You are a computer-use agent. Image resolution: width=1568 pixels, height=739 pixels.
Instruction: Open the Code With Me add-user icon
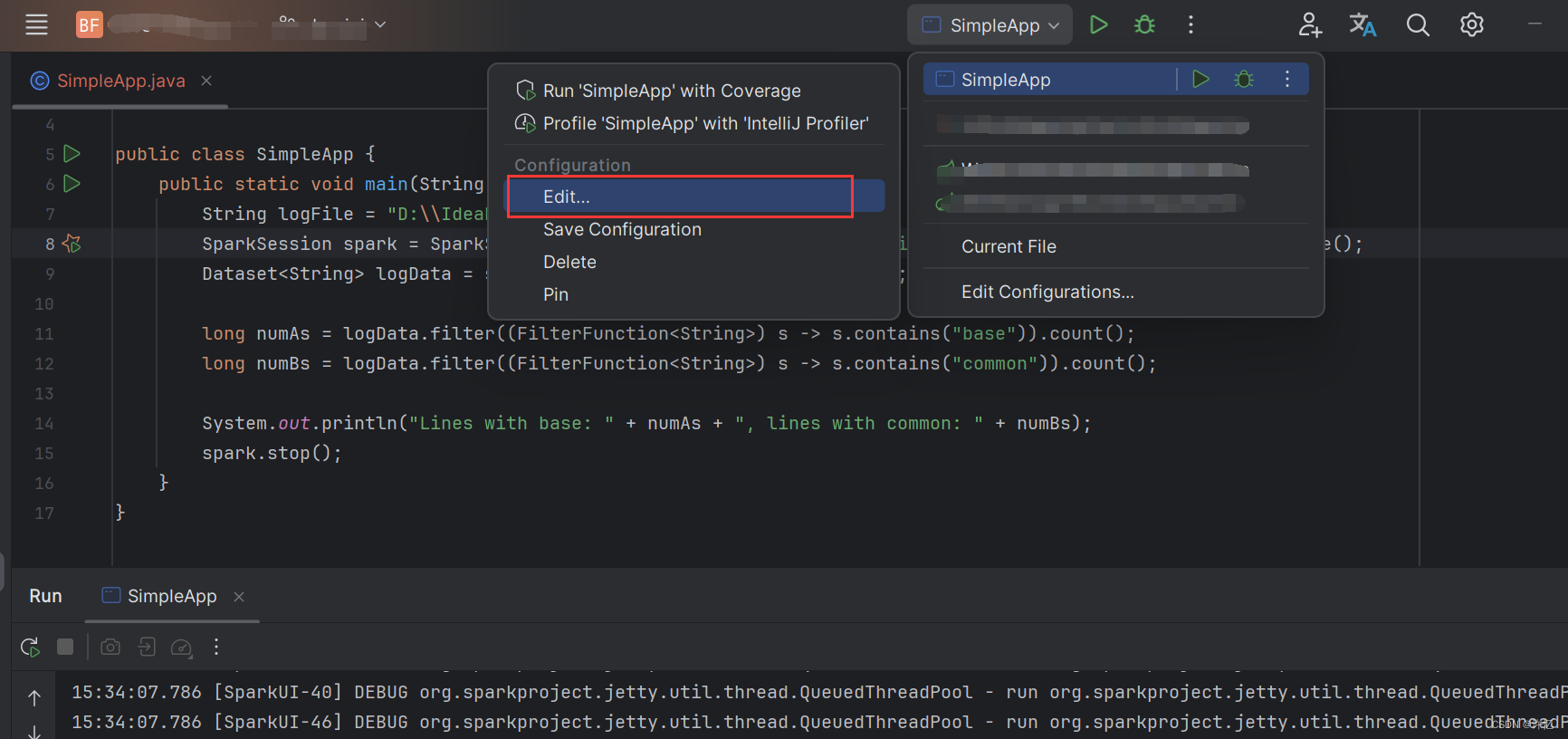tap(1309, 24)
